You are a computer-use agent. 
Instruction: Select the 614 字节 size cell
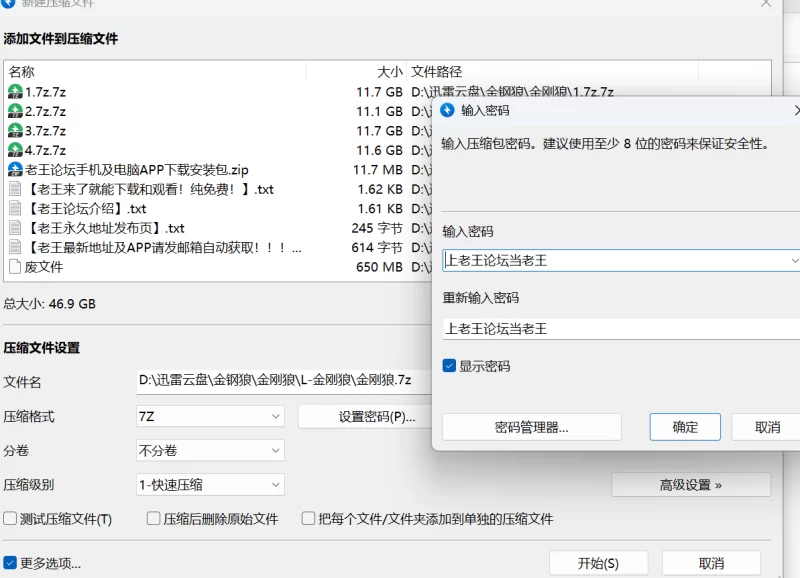coord(377,247)
